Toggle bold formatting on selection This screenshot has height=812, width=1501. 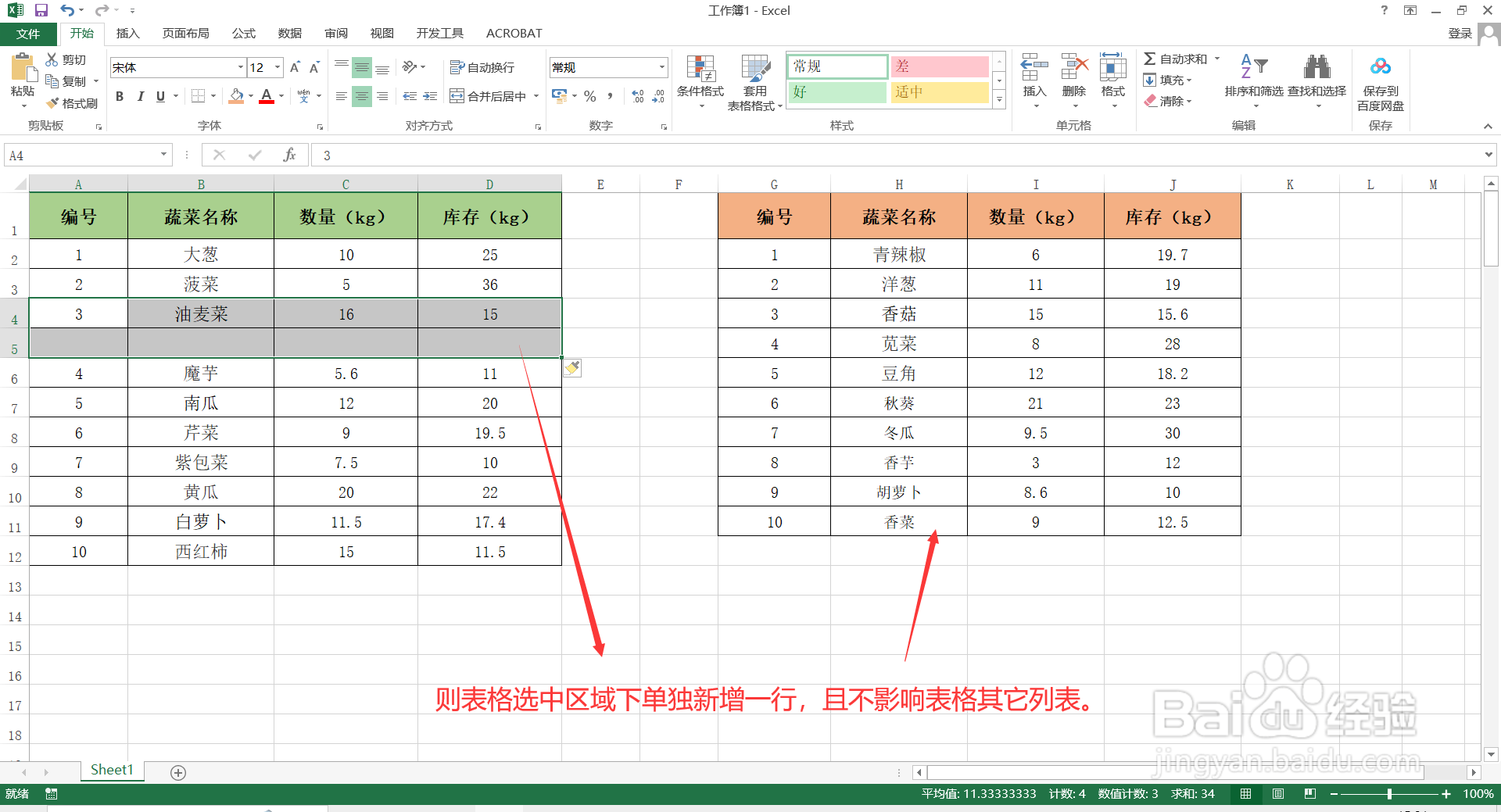coord(120,96)
